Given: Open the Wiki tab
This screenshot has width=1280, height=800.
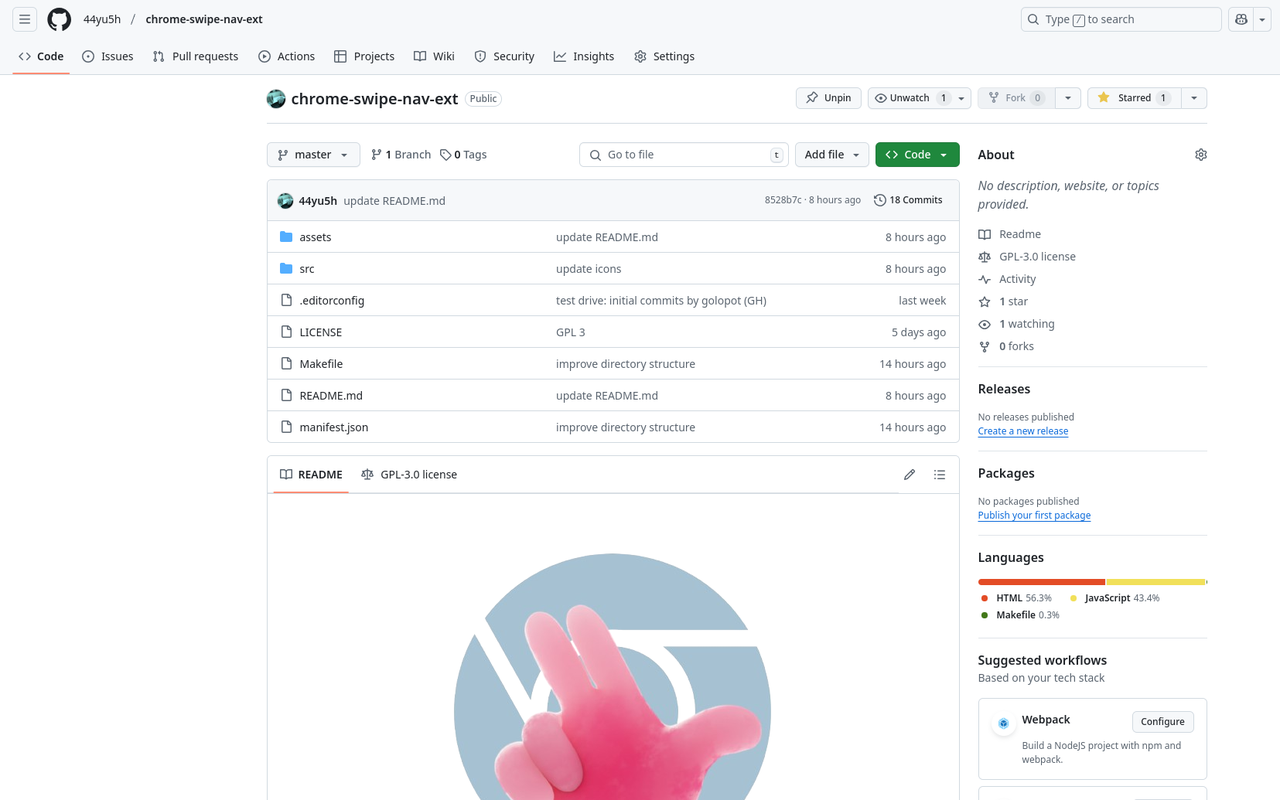Looking at the screenshot, I should click(x=434, y=57).
